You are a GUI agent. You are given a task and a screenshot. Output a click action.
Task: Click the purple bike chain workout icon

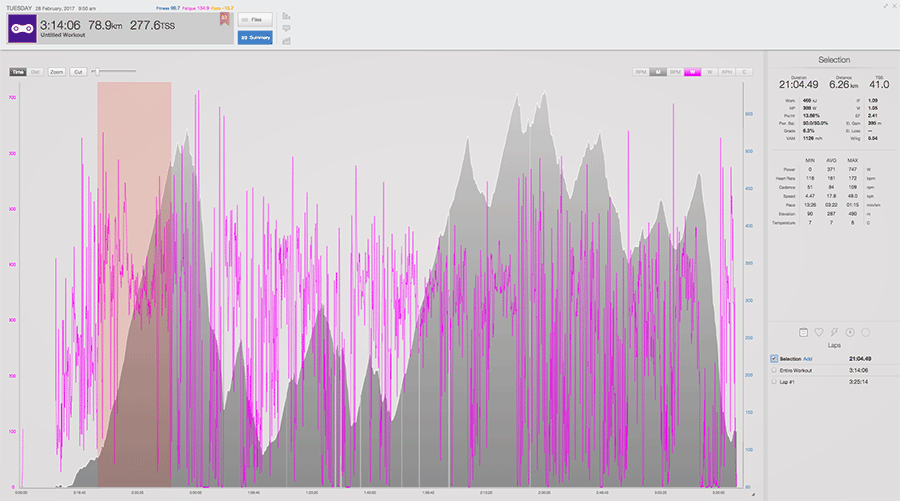(22, 28)
